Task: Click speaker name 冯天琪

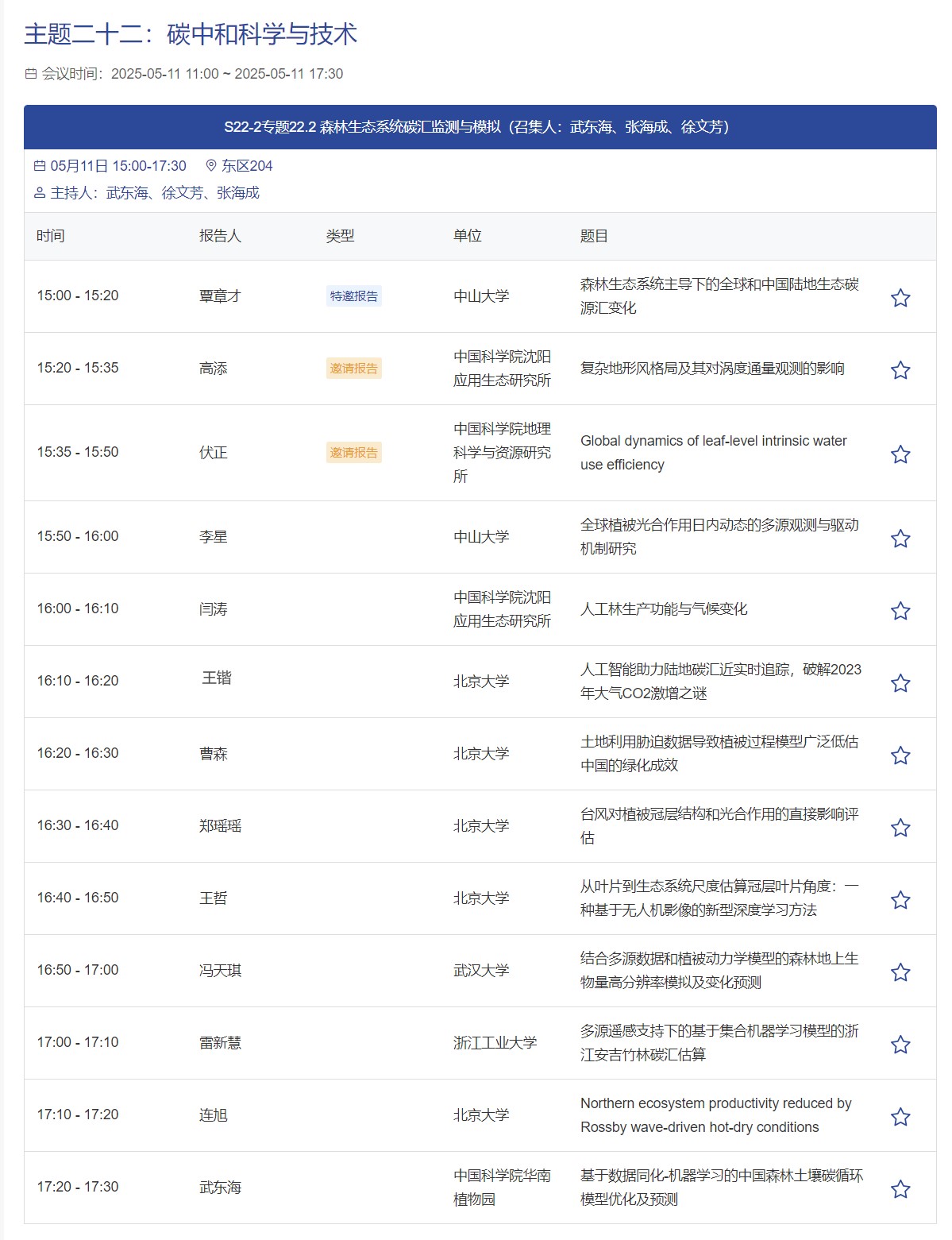Action: pos(220,971)
